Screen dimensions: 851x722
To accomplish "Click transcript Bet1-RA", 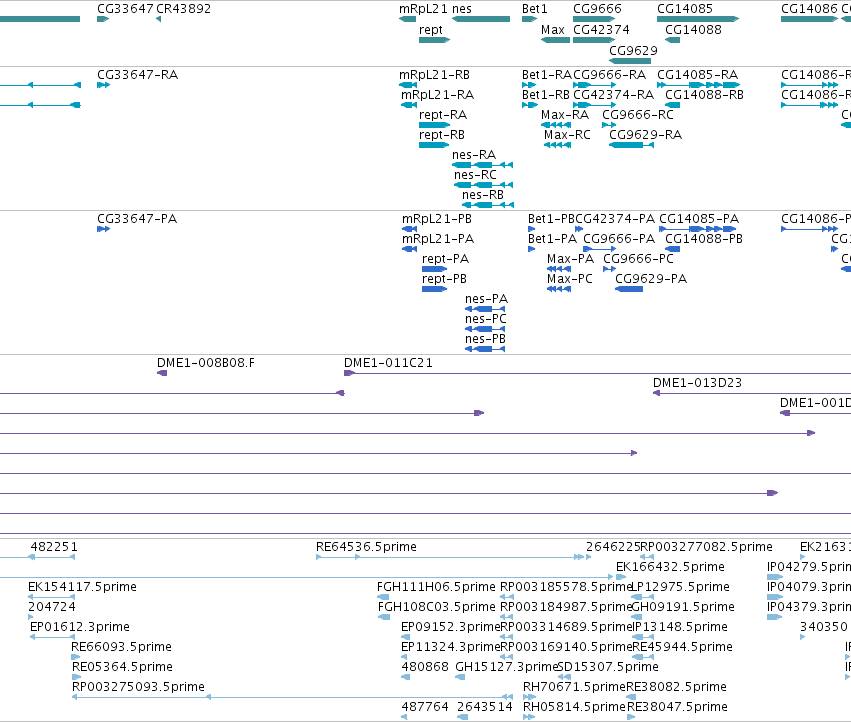I will pyautogui.click(x=529, y=85).
